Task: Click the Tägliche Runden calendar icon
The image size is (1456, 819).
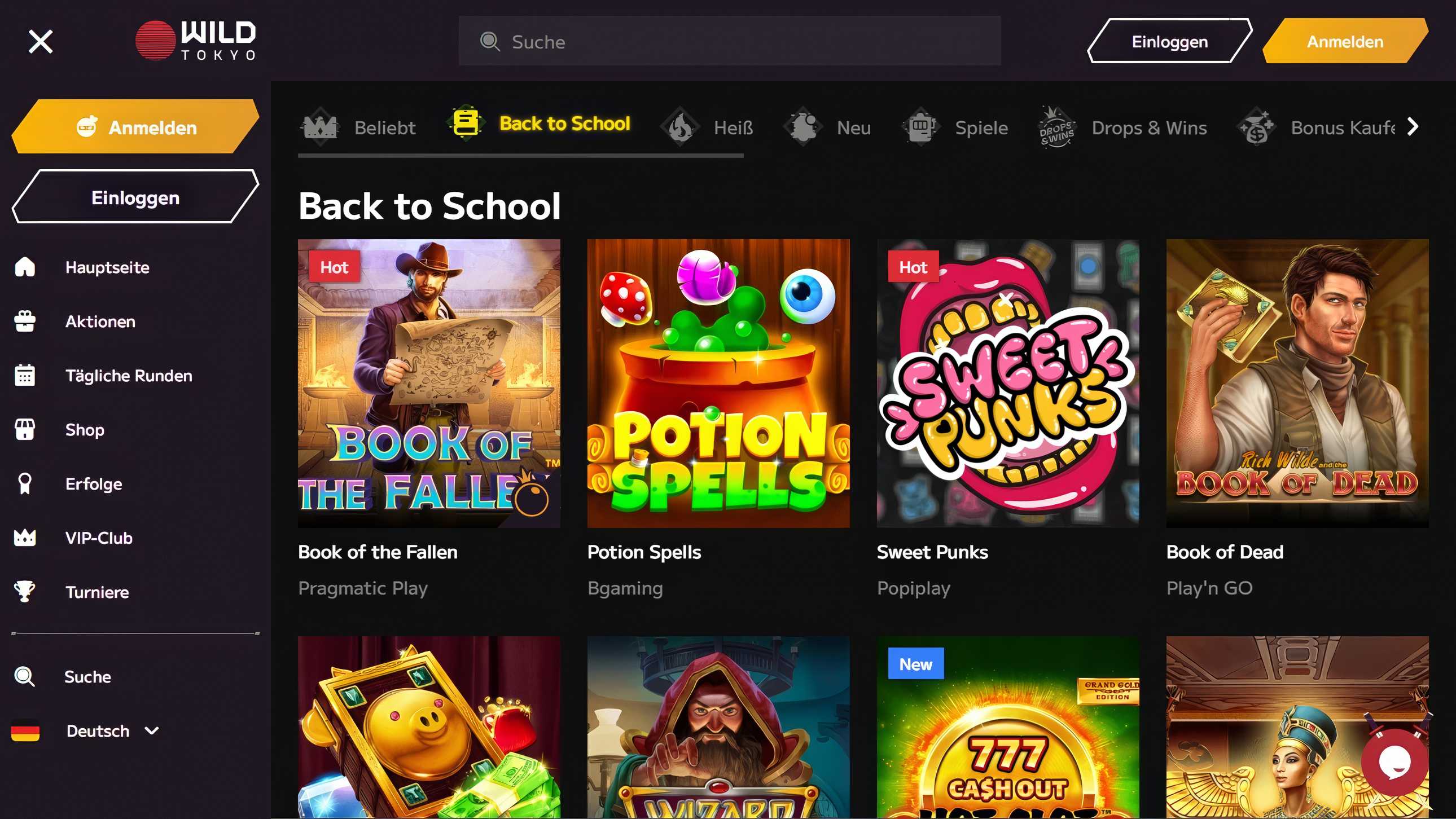Action: tap(25, 376)
